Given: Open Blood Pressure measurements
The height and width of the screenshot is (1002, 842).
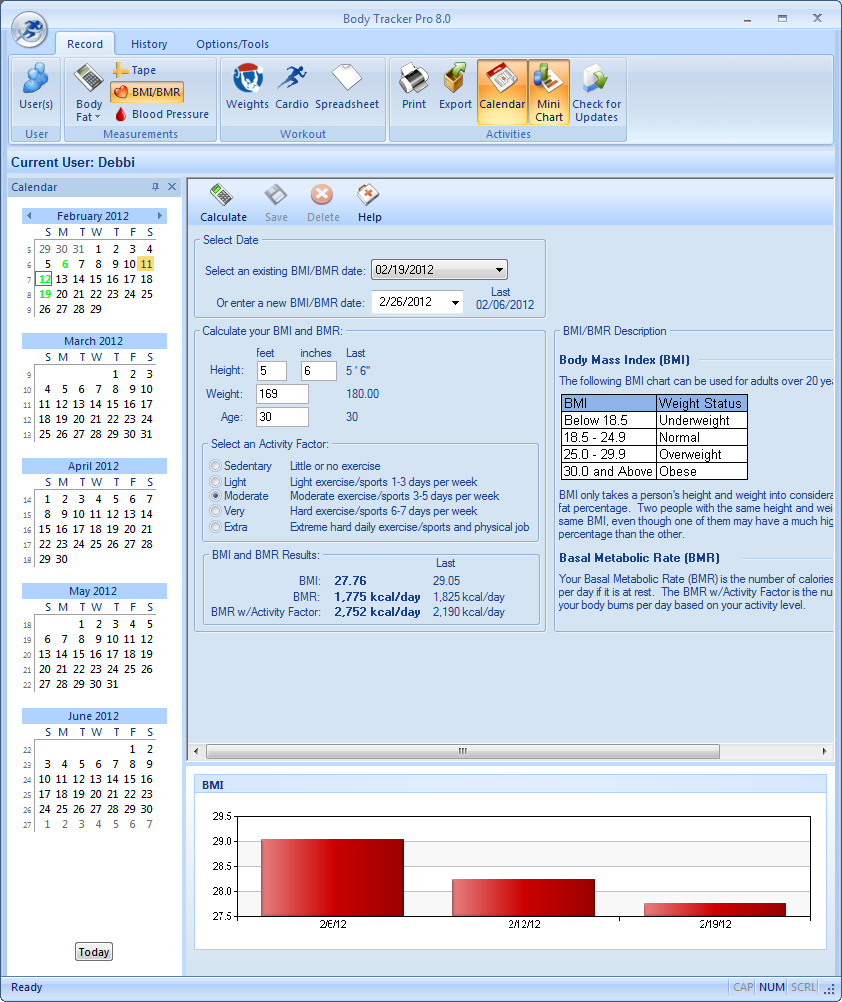Looking at the screenshot, I should (162, 114).
